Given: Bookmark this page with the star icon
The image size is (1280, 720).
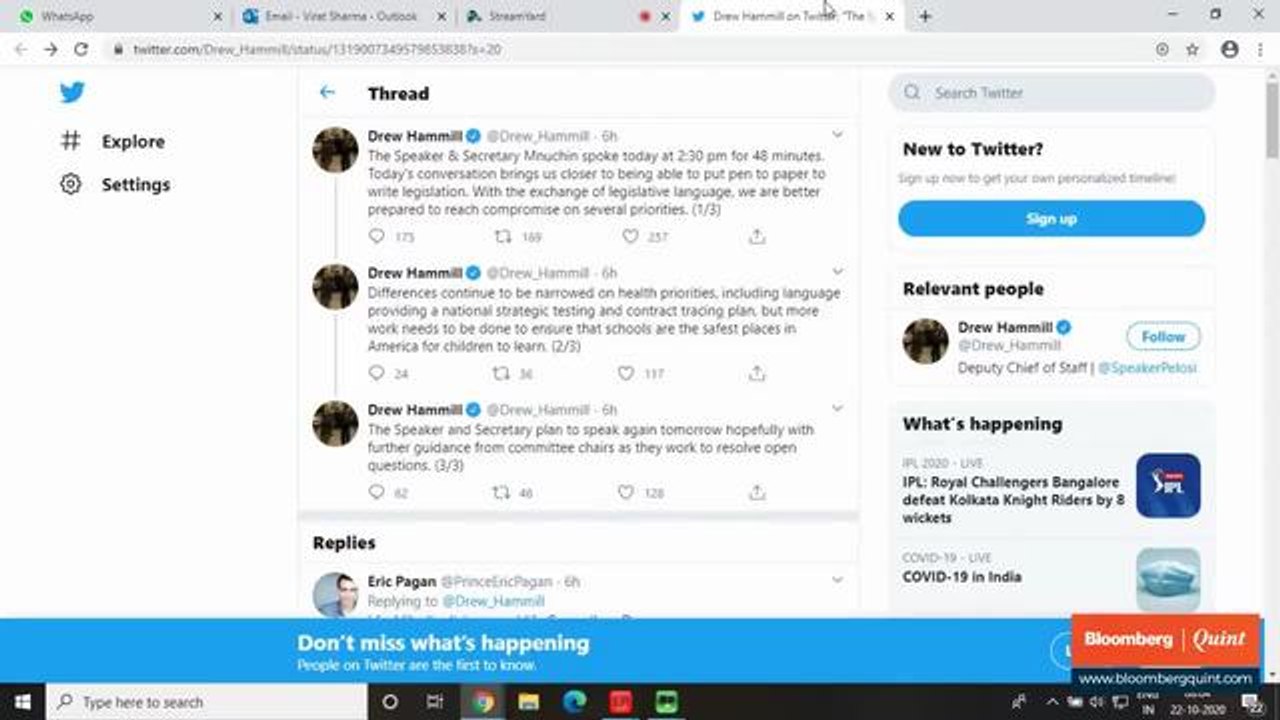Looking at the screenshot, I should pos(1192,49).
